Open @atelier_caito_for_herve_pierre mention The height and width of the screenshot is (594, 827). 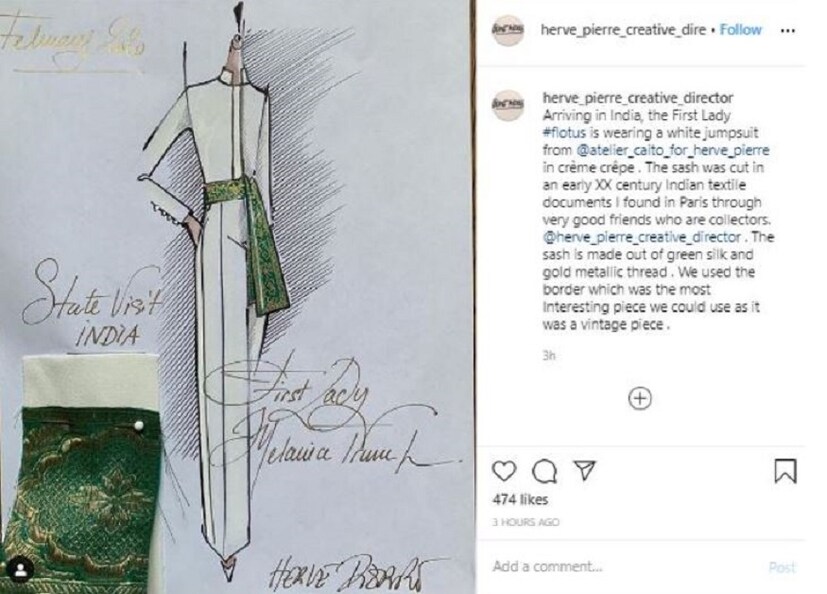[x=672, y=150]
